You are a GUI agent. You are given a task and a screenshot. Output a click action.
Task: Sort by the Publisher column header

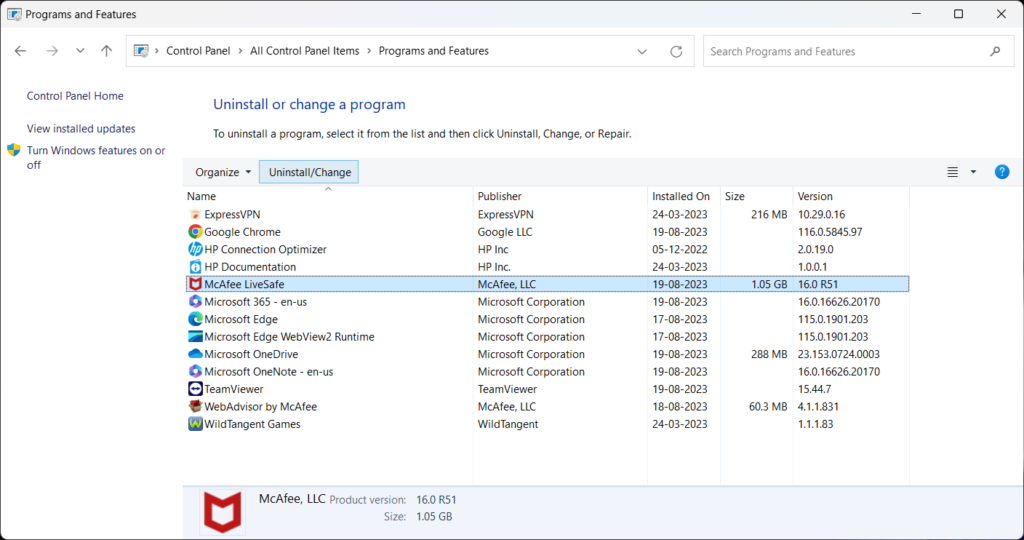point(560,196)
